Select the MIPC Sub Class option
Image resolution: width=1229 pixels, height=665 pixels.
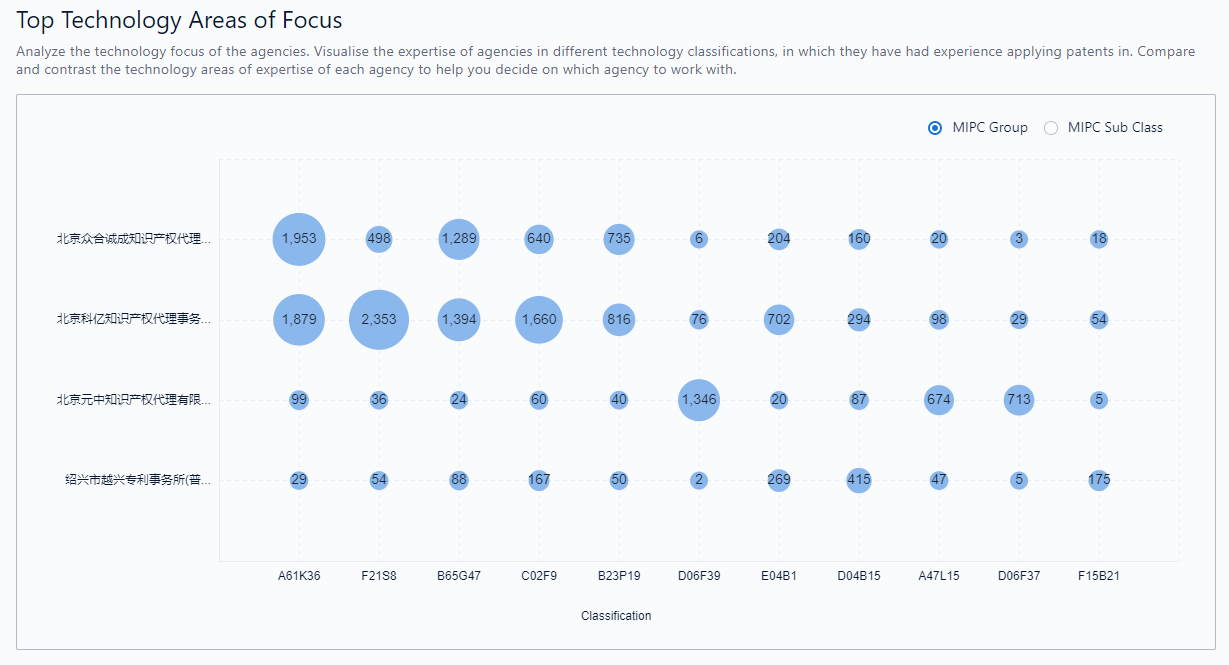coord(1051,128)
